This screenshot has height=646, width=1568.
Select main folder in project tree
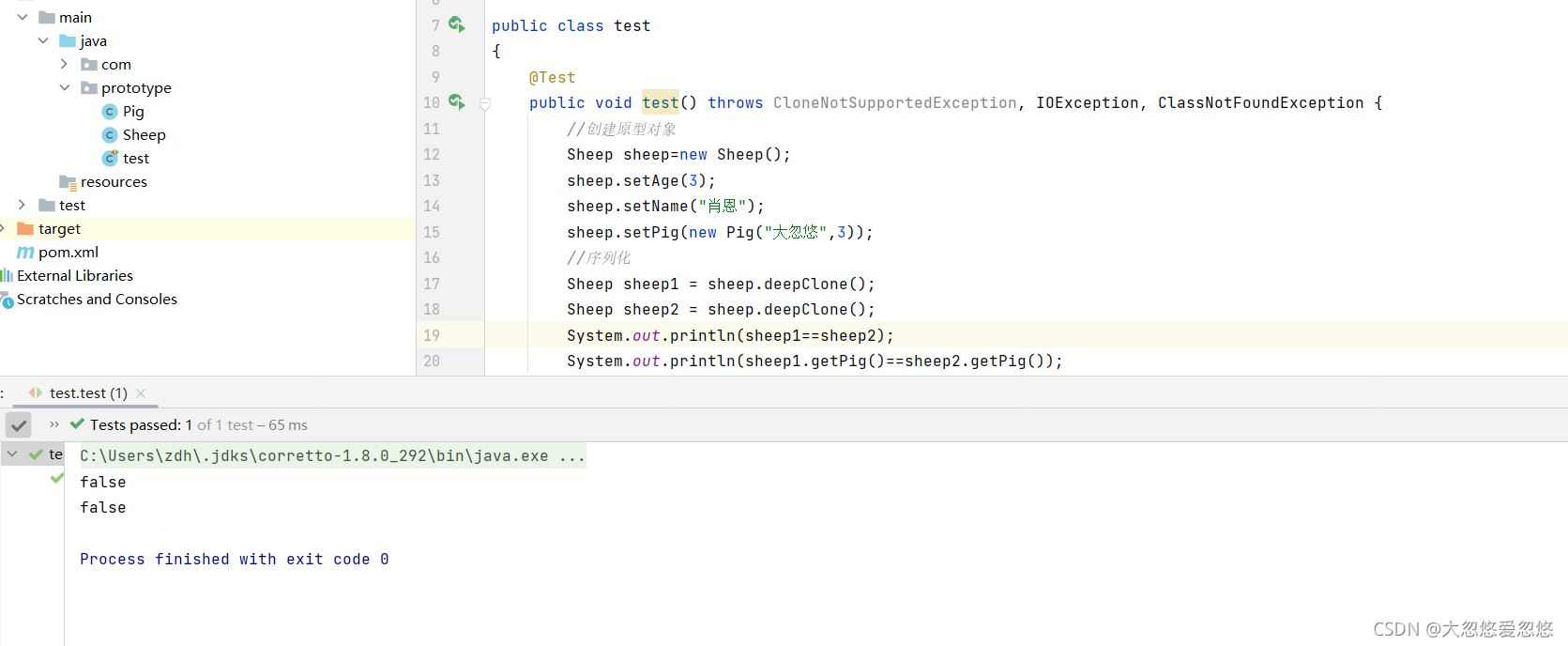coord(75,17)
